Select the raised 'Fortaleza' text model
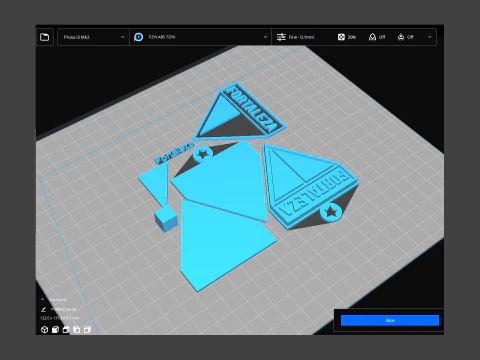The width and height of the screenshot is (480, 360). [x=173, y=153]
